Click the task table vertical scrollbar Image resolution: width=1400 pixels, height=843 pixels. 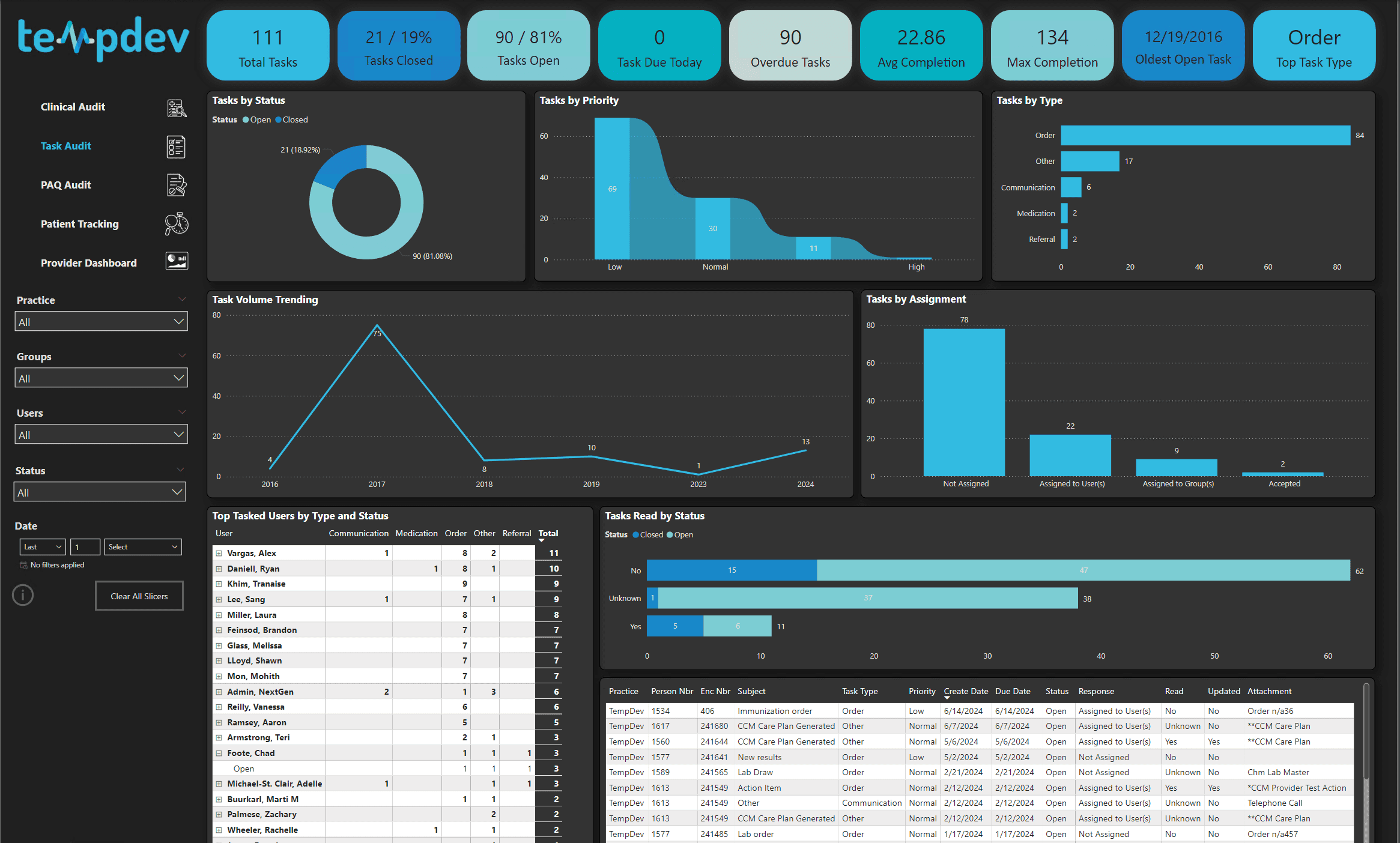1366,733
